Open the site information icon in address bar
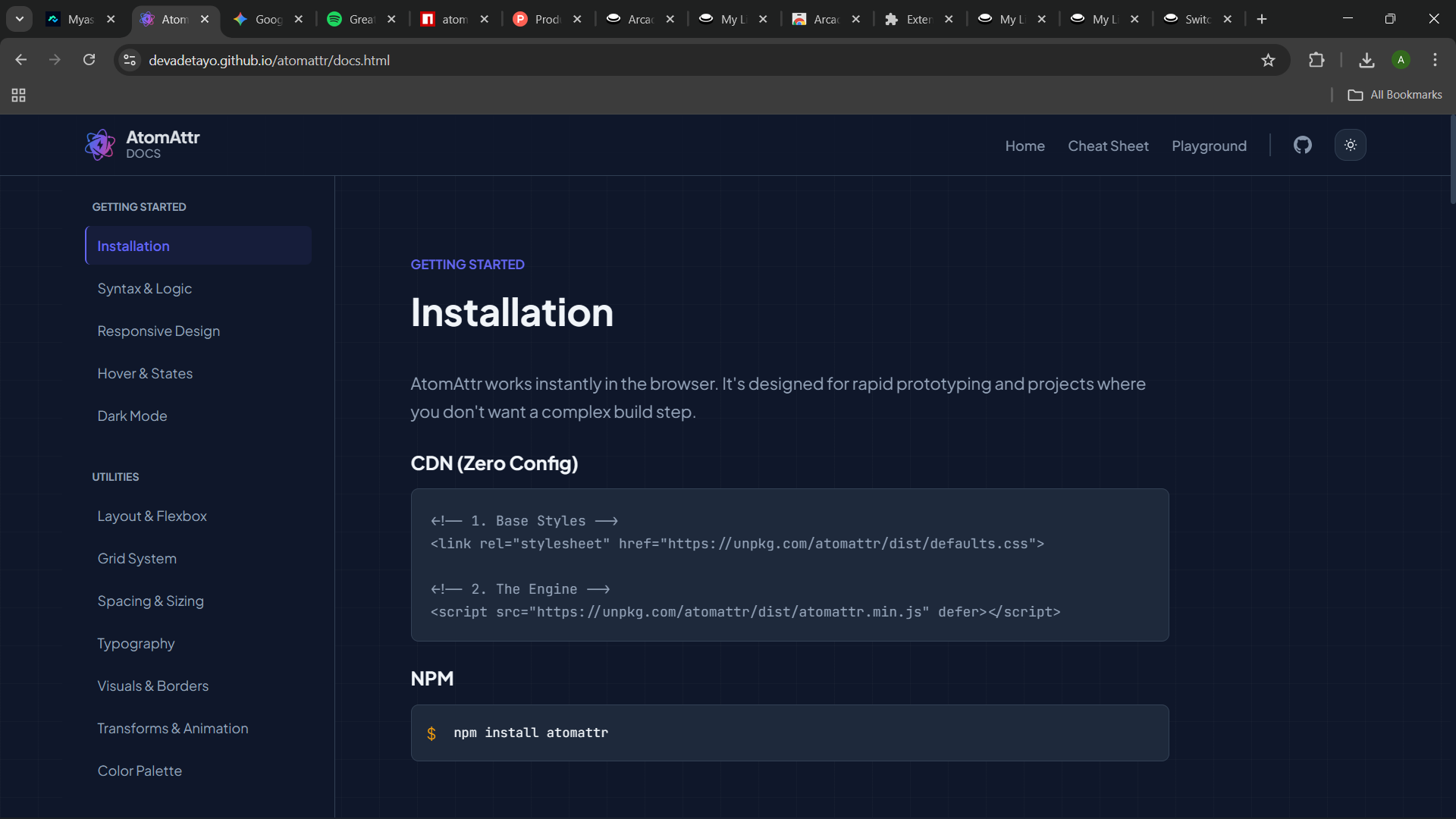The height and width of the screenshot is (819, 1456). point(130,60)
